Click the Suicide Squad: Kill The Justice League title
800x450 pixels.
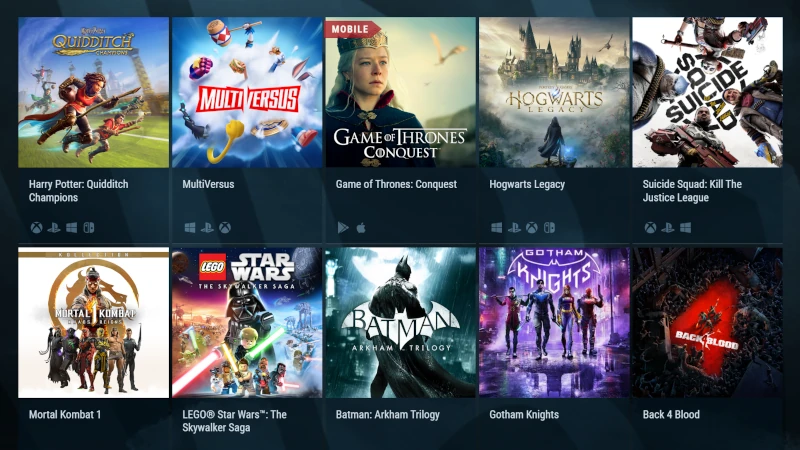[x=692, y=191]
